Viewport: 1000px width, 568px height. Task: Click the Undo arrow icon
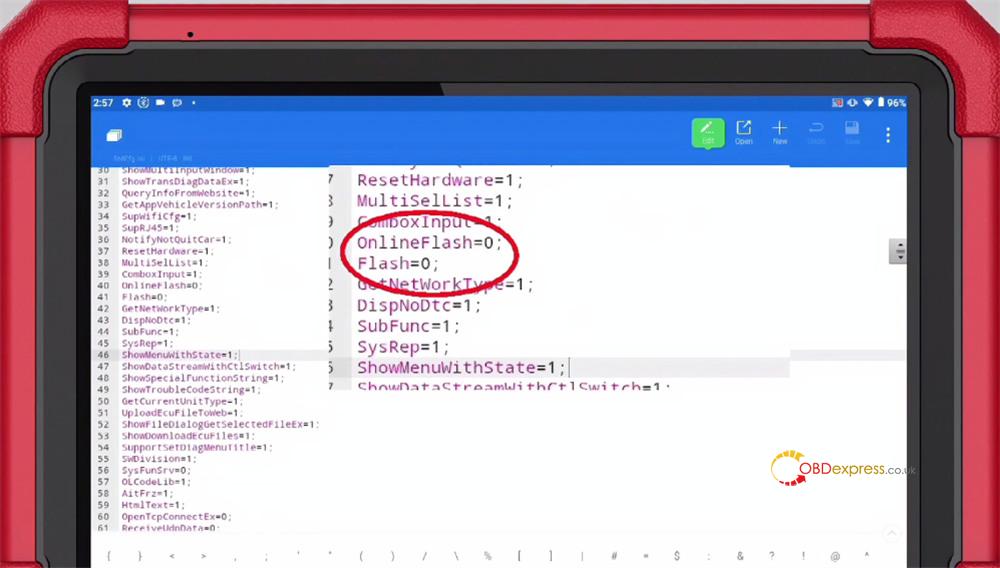816,133
